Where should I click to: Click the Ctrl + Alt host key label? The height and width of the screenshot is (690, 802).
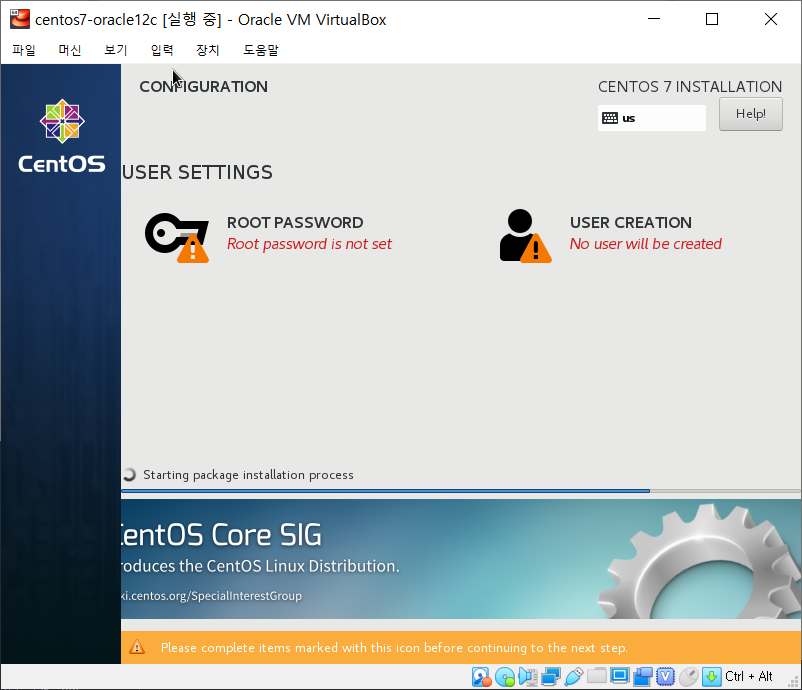[749, 677]
